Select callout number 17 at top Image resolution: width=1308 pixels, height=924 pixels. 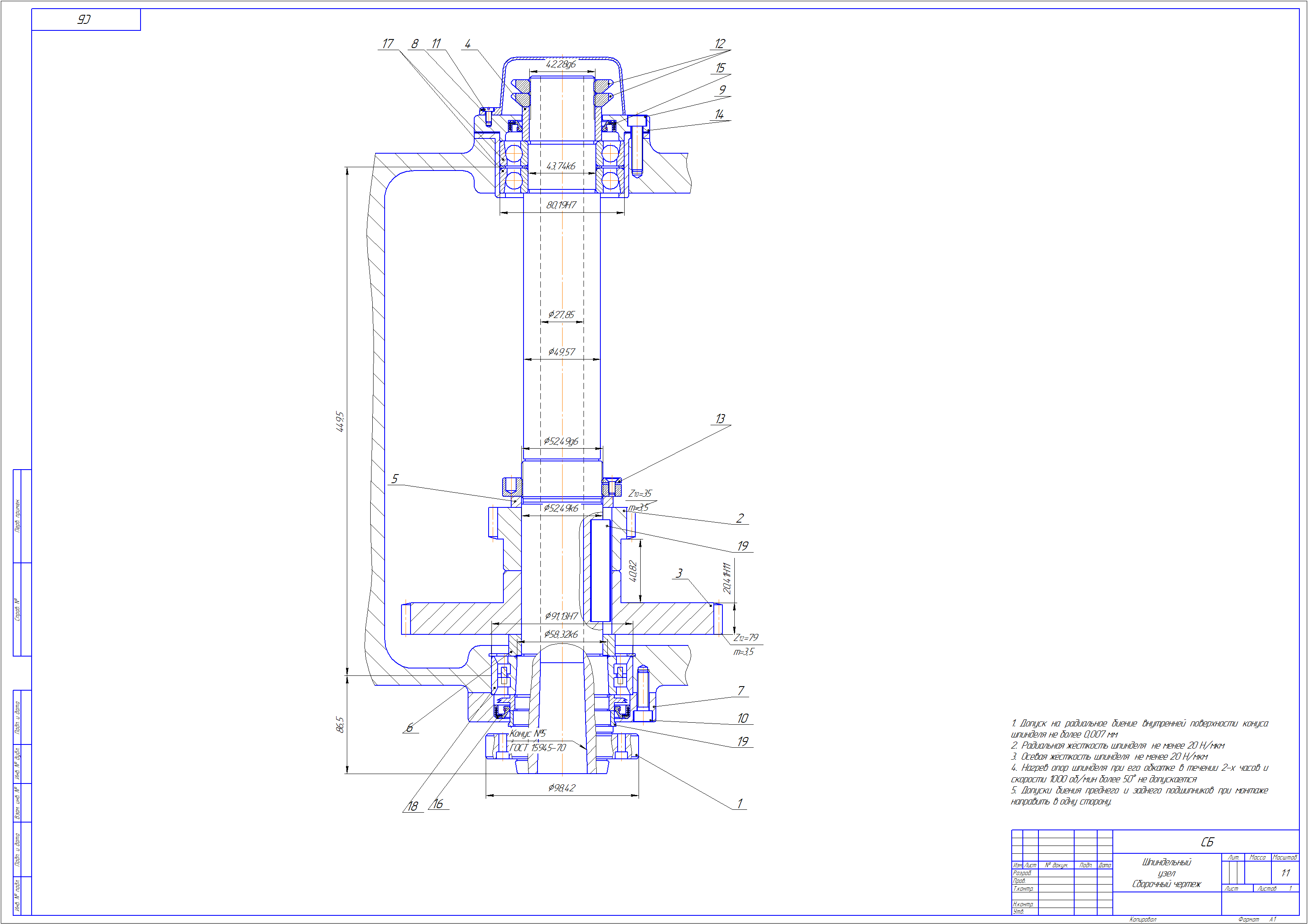(388, 44)
